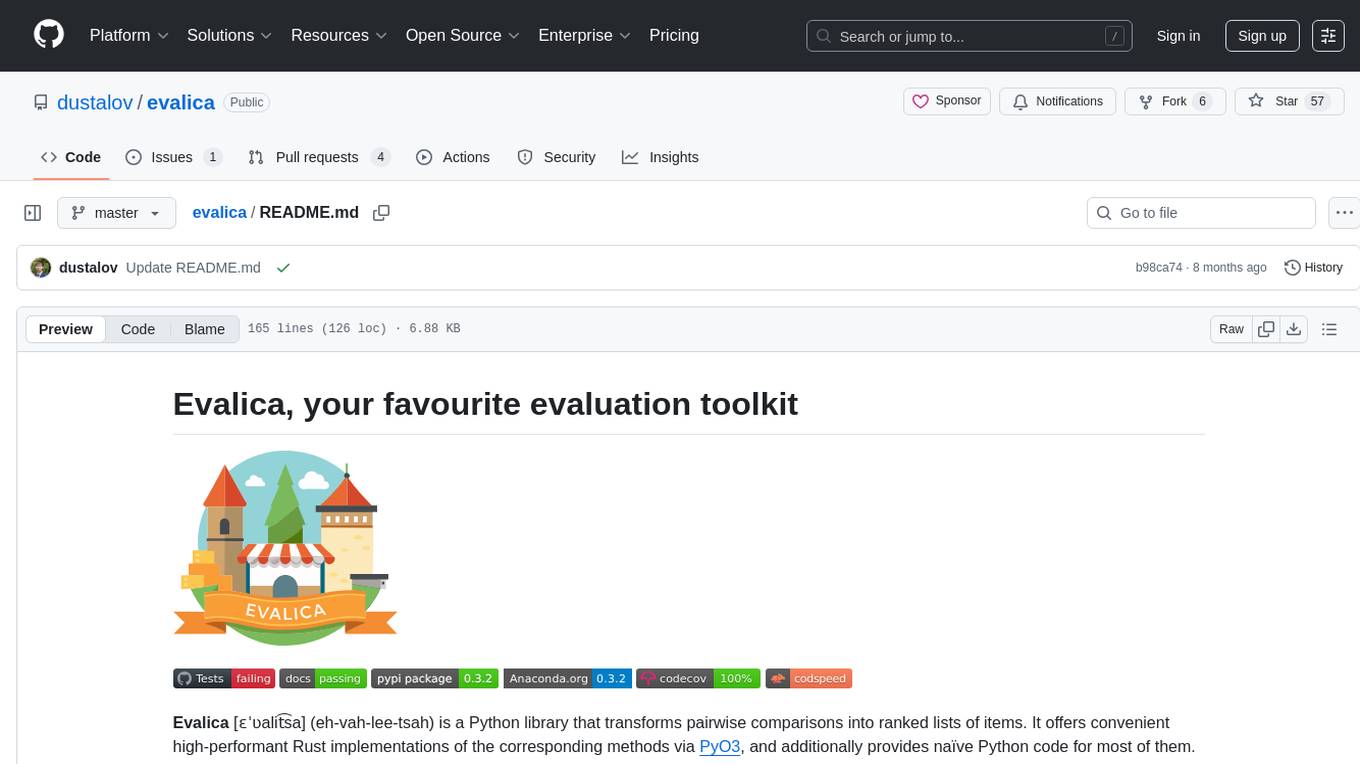Click the Star count 57
This screenshot has width=1360, height=764.
pos(1317,101)
